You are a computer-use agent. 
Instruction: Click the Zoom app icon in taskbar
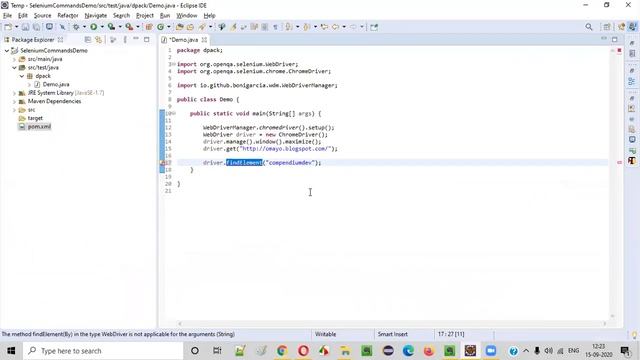pos(491,351)
